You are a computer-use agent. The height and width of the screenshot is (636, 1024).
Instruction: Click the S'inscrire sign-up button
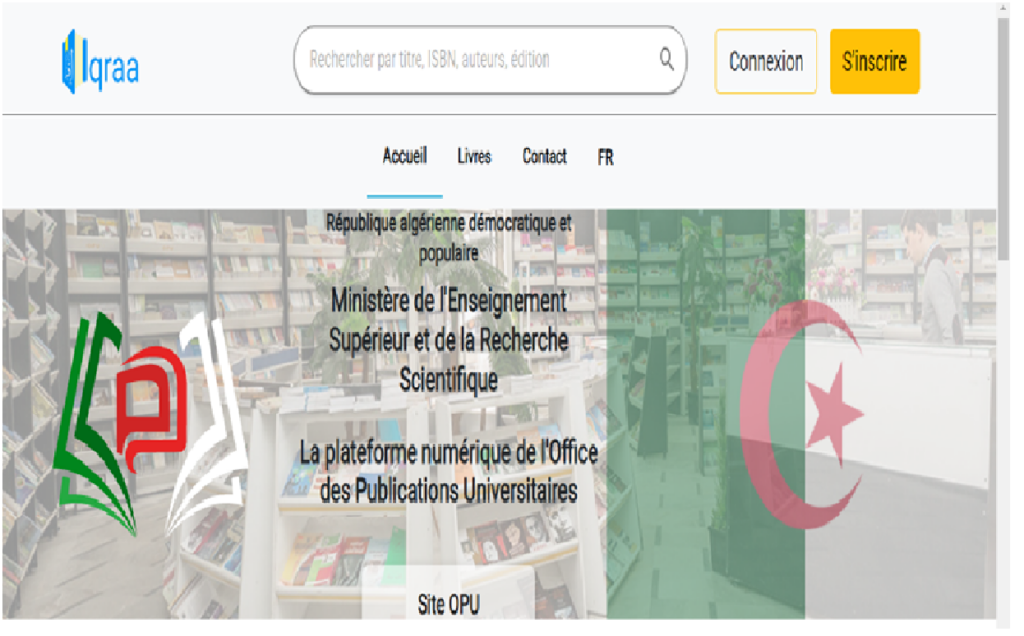click(875, 61)
